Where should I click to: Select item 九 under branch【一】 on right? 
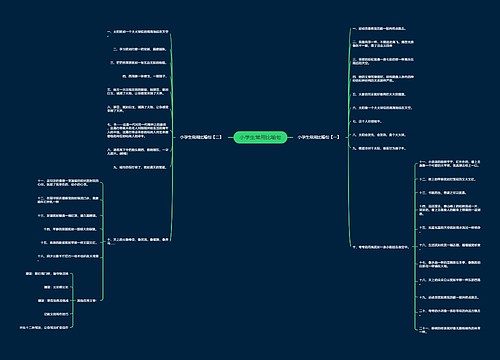[379, 148]
